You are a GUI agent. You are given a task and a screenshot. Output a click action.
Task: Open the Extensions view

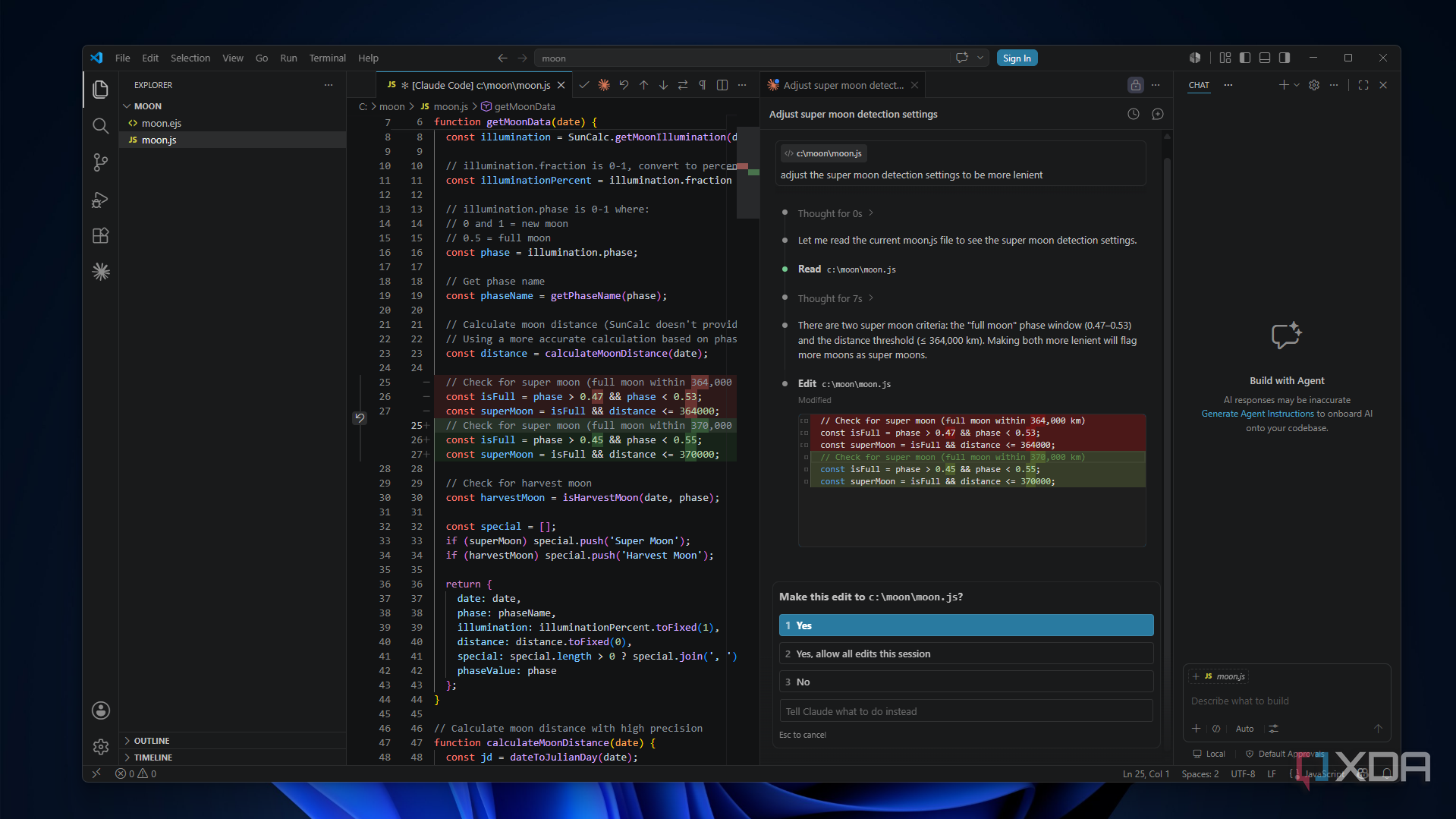(x=100, y=236)
